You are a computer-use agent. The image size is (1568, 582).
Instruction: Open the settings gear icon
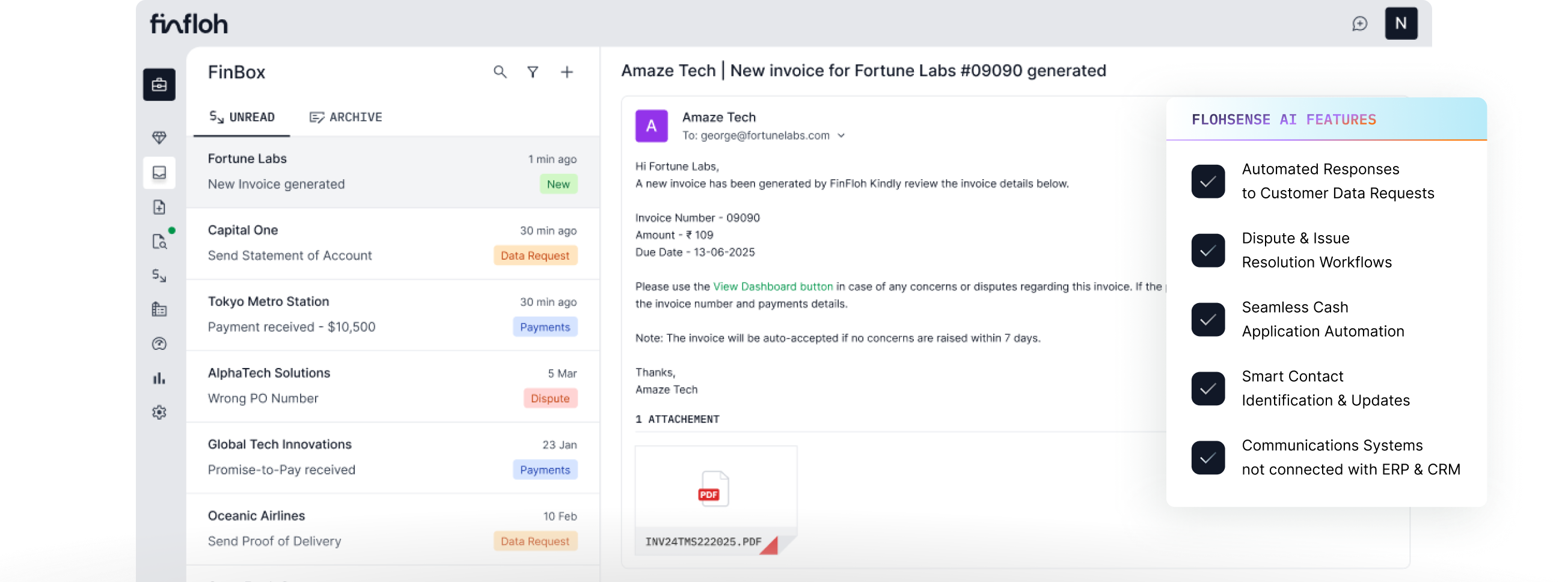[159, 413]
